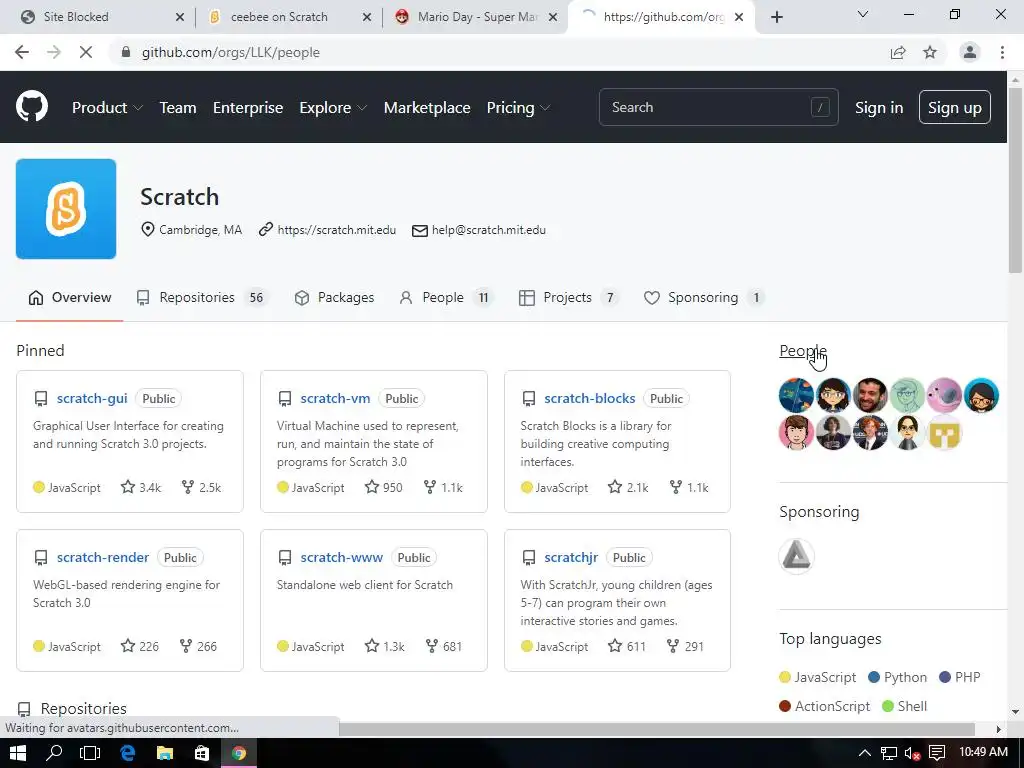Open the scratch-render repository
Screen dimensions: 1024x768
pyautogui.click(x=103, y=558)
